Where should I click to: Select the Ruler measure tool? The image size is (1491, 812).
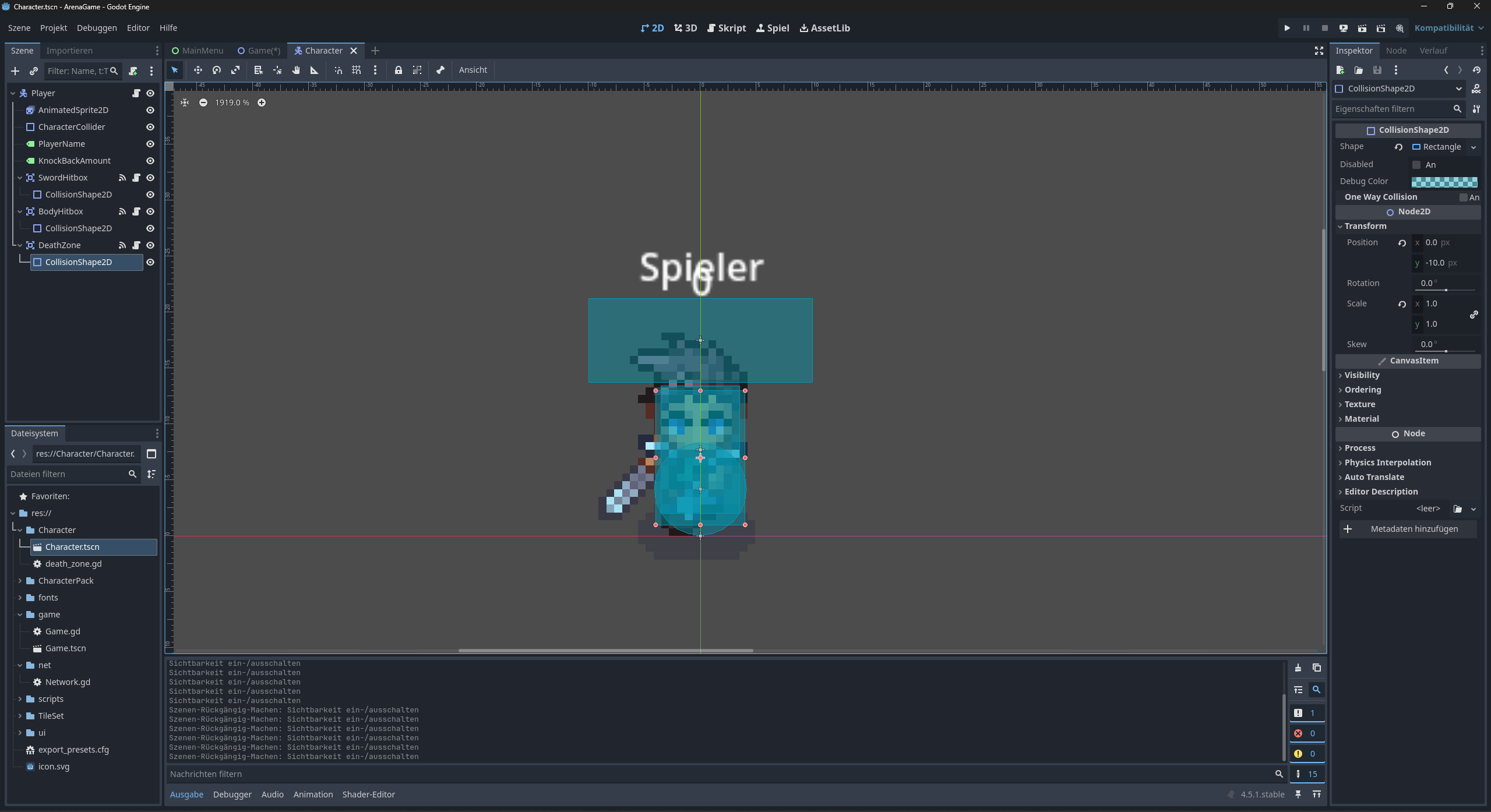pos(315,70)
